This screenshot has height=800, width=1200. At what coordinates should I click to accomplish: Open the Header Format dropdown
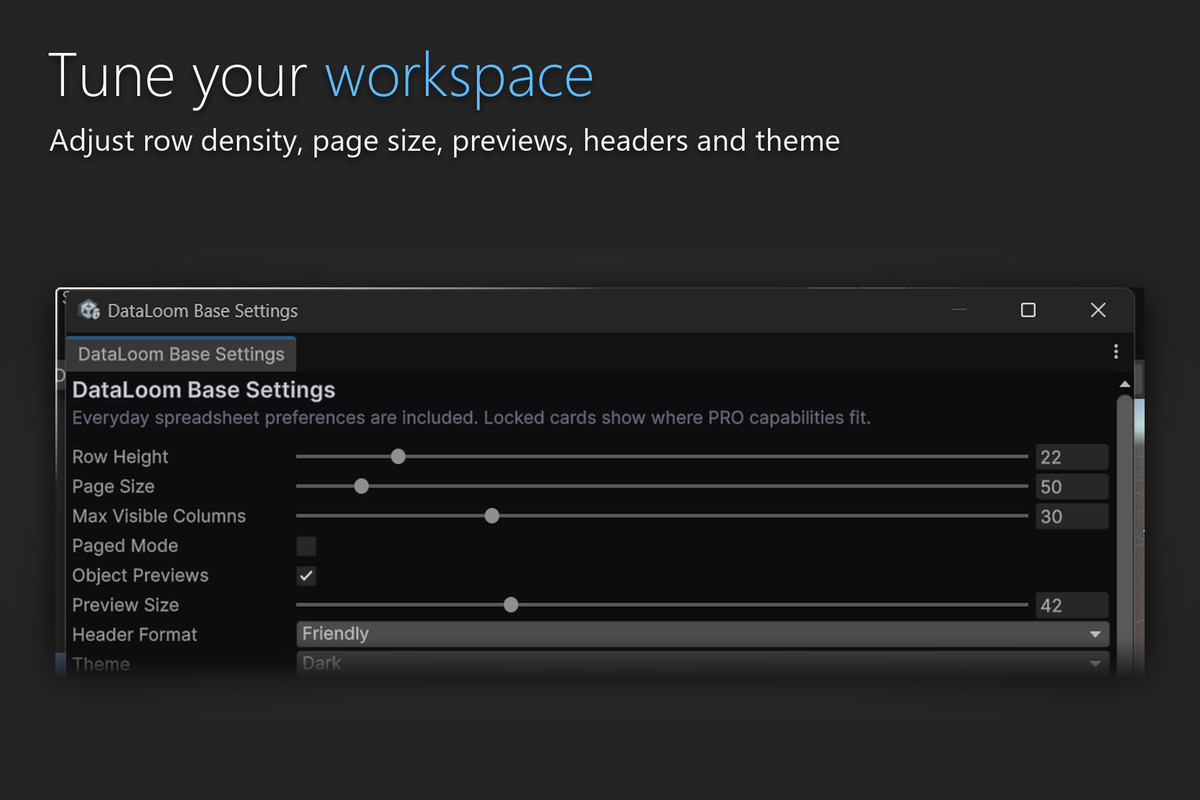pos(703,634)
